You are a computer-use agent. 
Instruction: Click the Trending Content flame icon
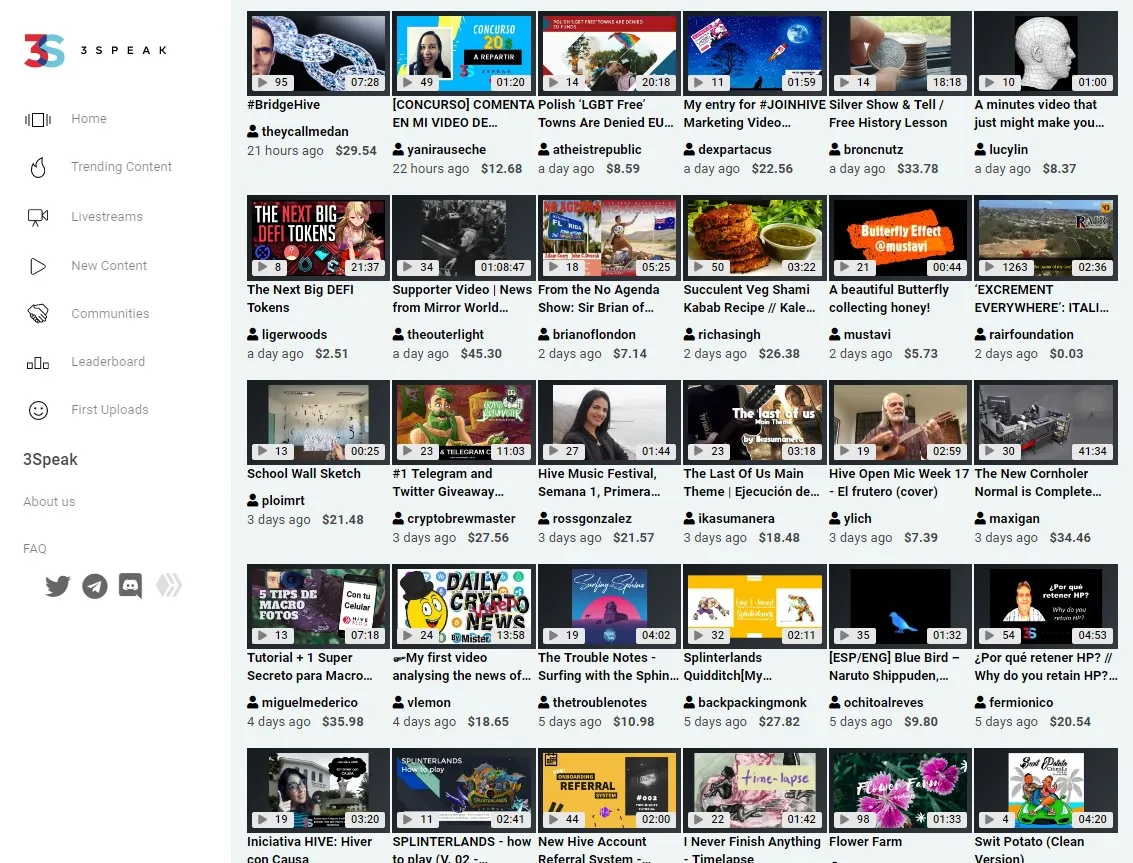pyautogui.click(x=38, y=167)
